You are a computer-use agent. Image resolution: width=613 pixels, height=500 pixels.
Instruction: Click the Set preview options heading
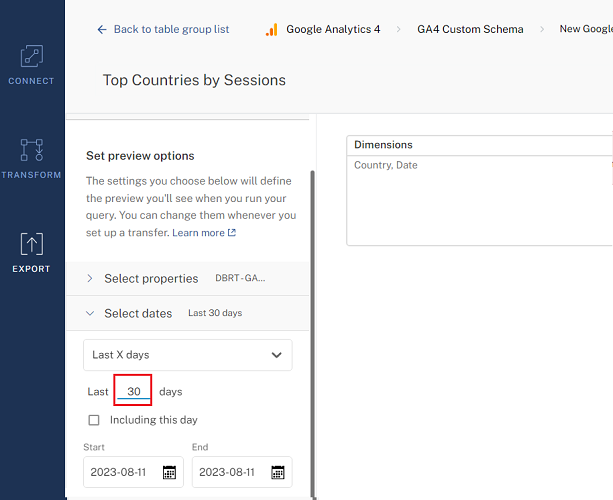140,156
